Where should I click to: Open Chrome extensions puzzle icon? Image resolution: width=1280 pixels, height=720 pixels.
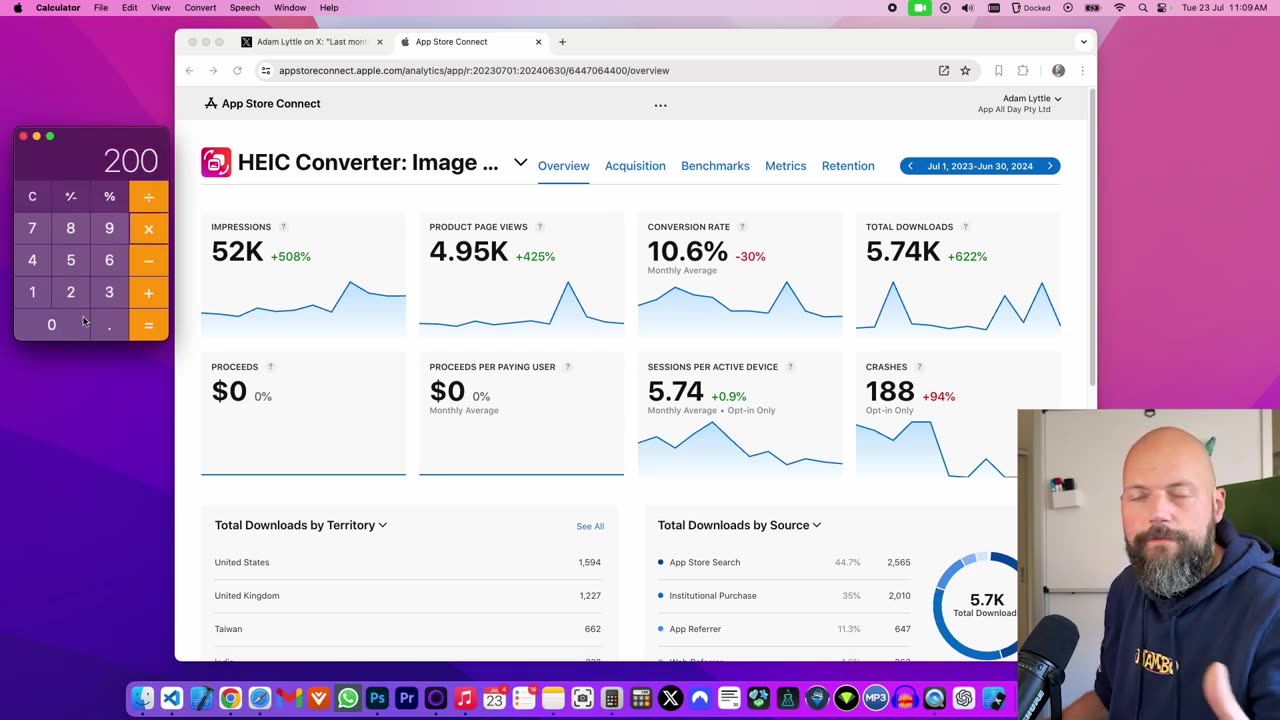pyautogui.click(x=1023, y=70)
